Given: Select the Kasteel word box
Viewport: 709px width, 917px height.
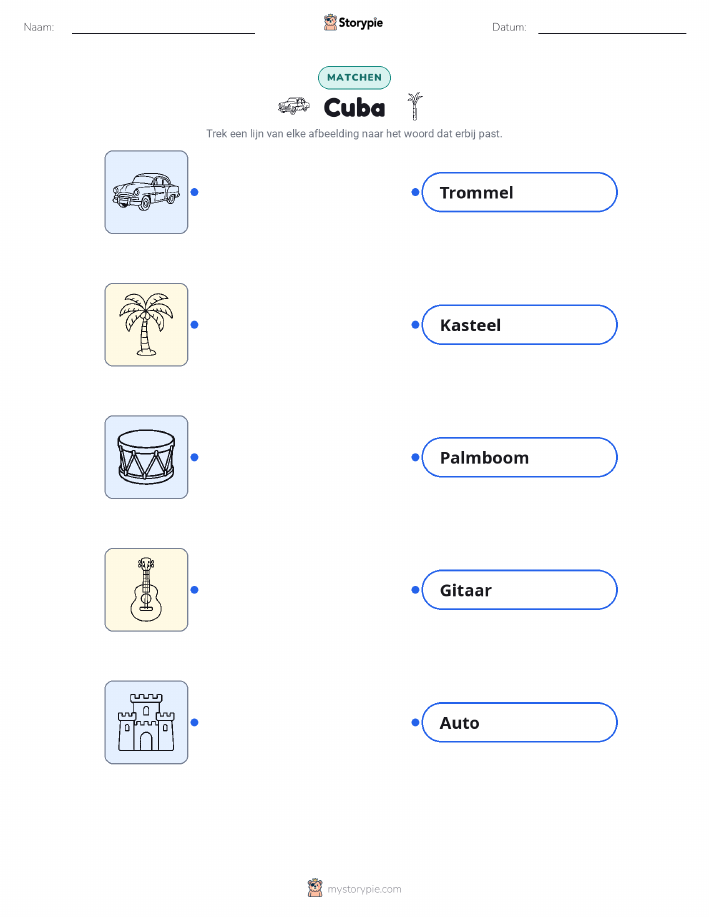Looking at the screenshot, I should pos(519,325).
